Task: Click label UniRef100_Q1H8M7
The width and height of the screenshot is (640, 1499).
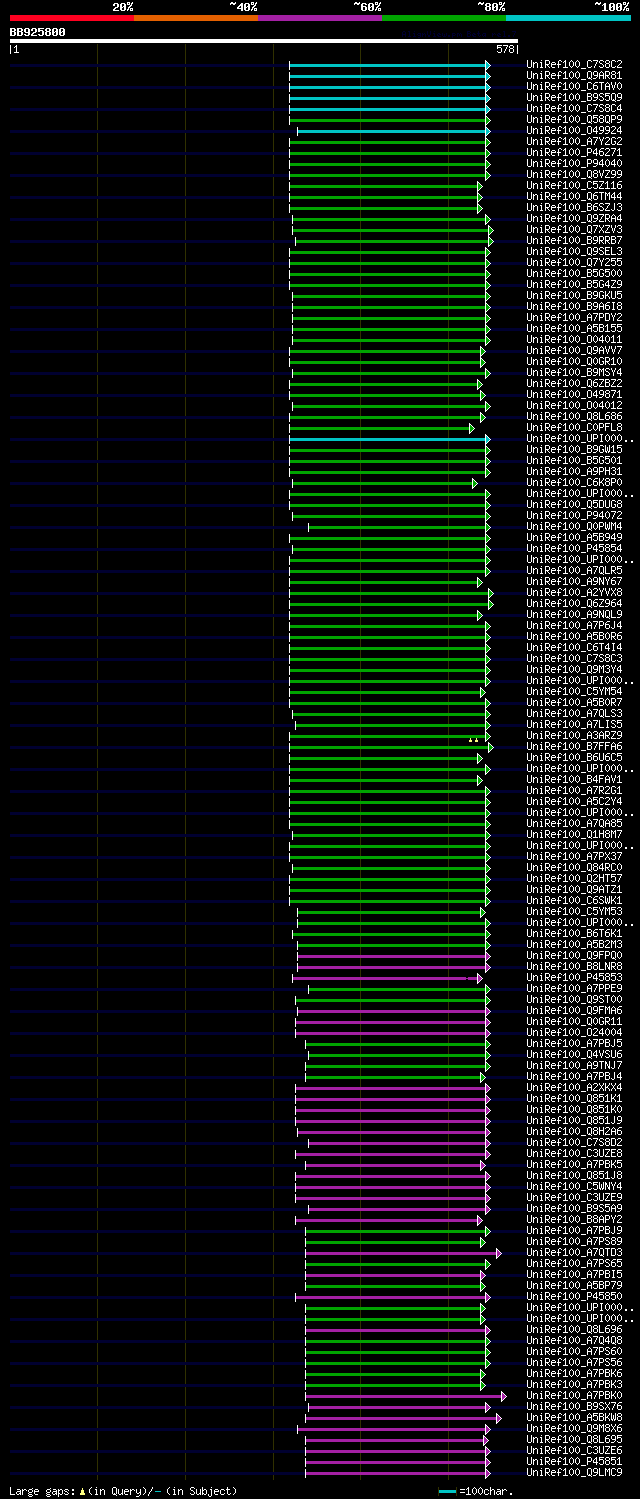Action: [x=574, y=835]
